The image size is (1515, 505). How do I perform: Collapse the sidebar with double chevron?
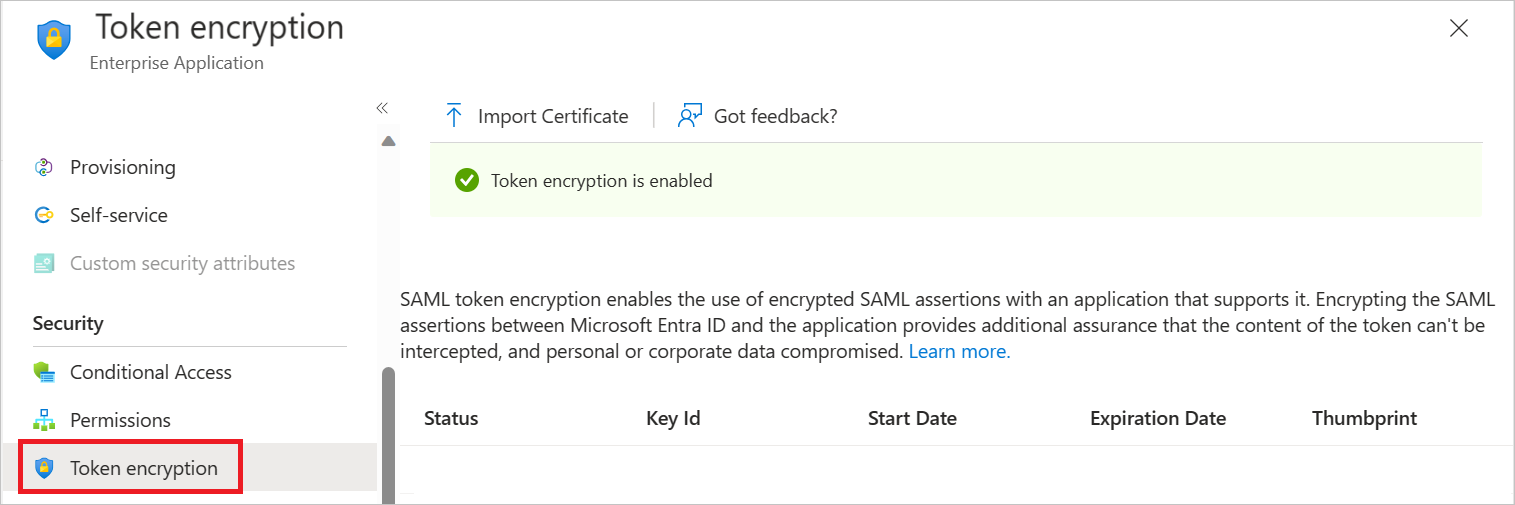point(382,107)
